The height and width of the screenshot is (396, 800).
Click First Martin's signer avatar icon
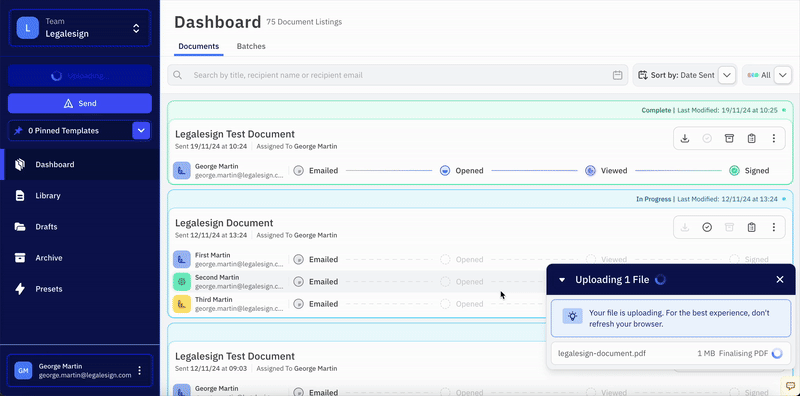[182, 259]
